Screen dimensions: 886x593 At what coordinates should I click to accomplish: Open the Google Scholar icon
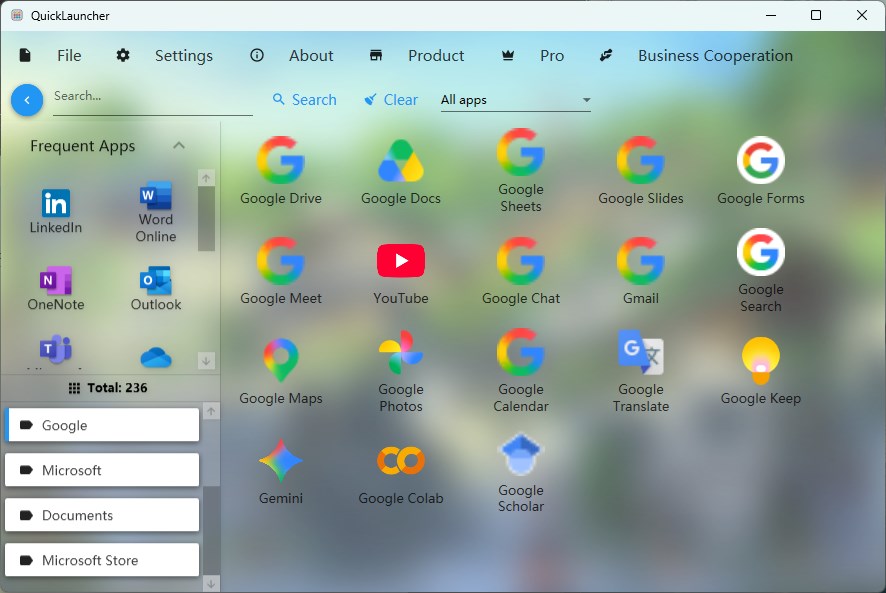(520, 454)
